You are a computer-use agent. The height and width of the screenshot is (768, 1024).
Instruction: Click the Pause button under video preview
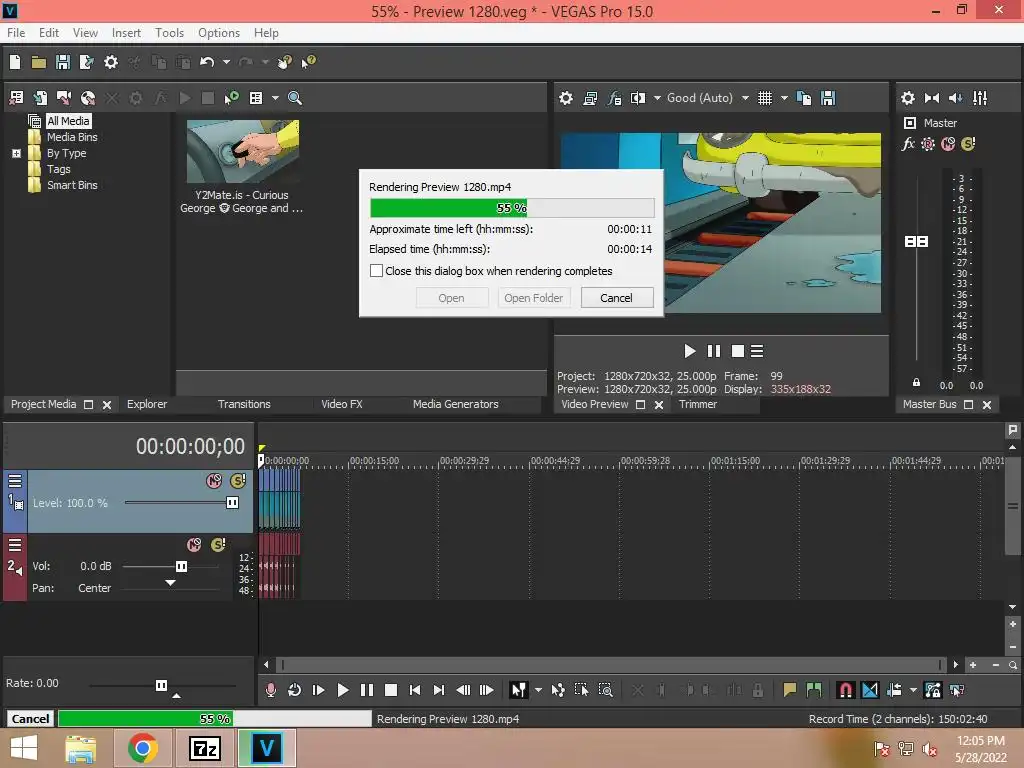[714, 351]
